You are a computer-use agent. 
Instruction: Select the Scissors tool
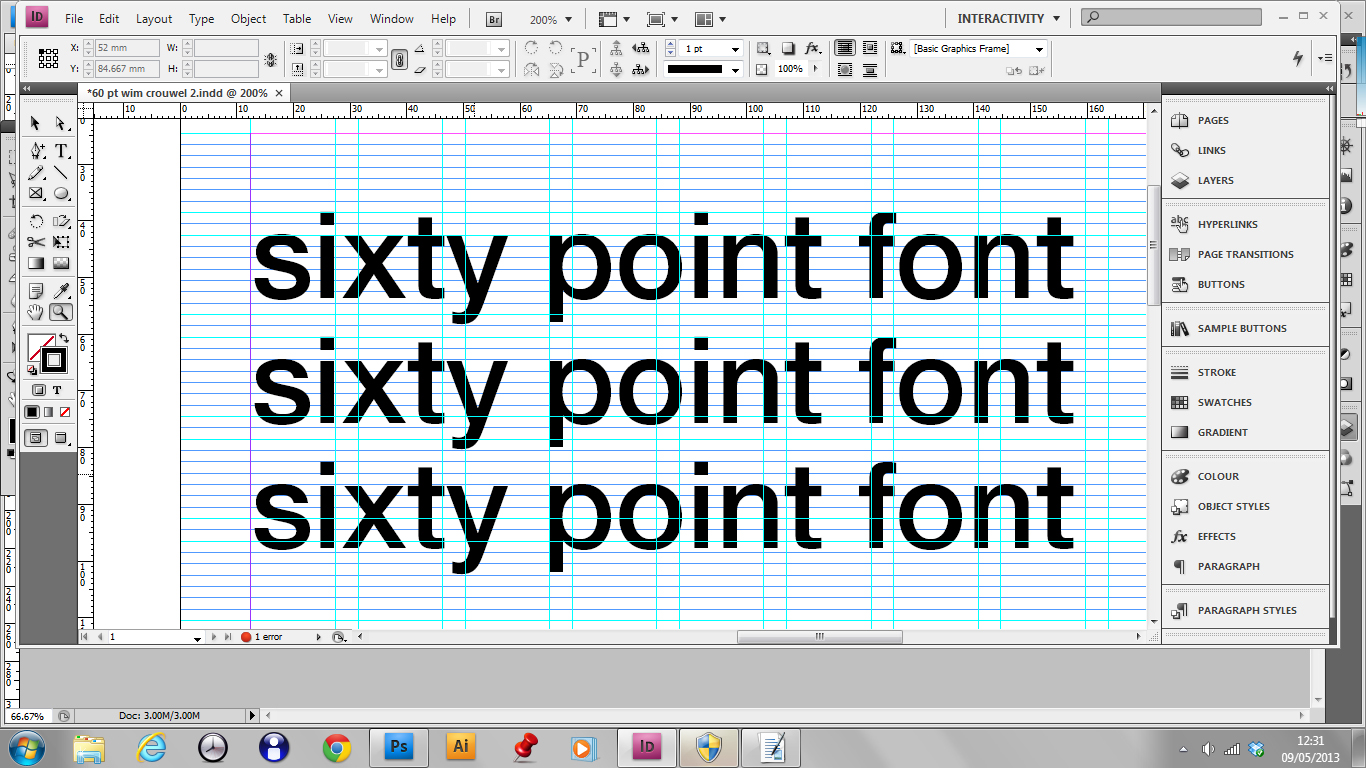coord(35,242)
